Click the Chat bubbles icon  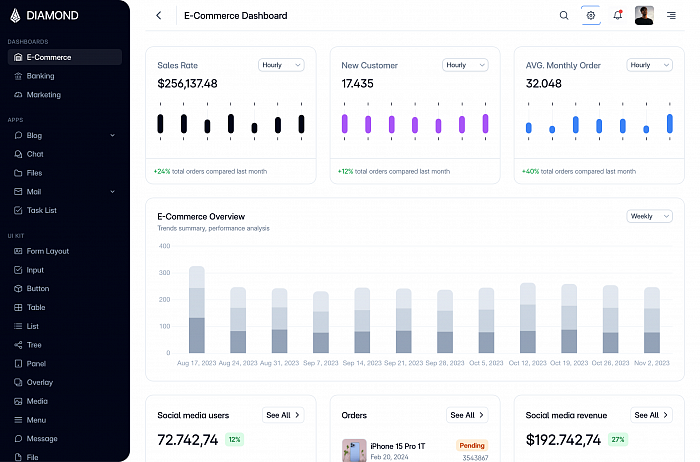tap(18, 154)
